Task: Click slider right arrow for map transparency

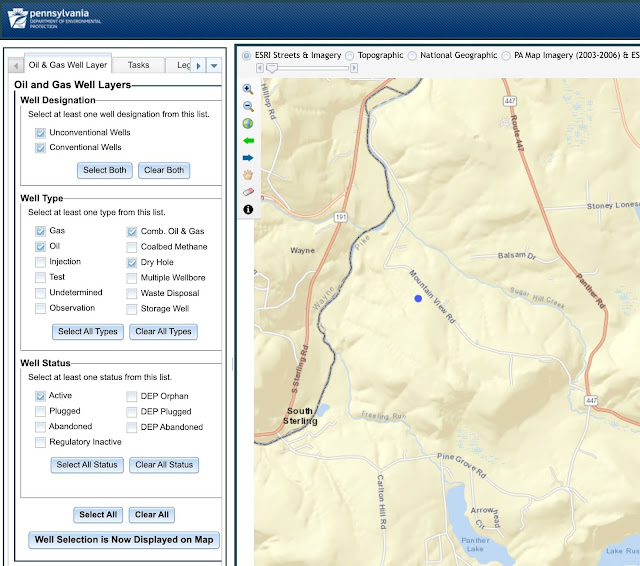Action: (x=354, y=68)
